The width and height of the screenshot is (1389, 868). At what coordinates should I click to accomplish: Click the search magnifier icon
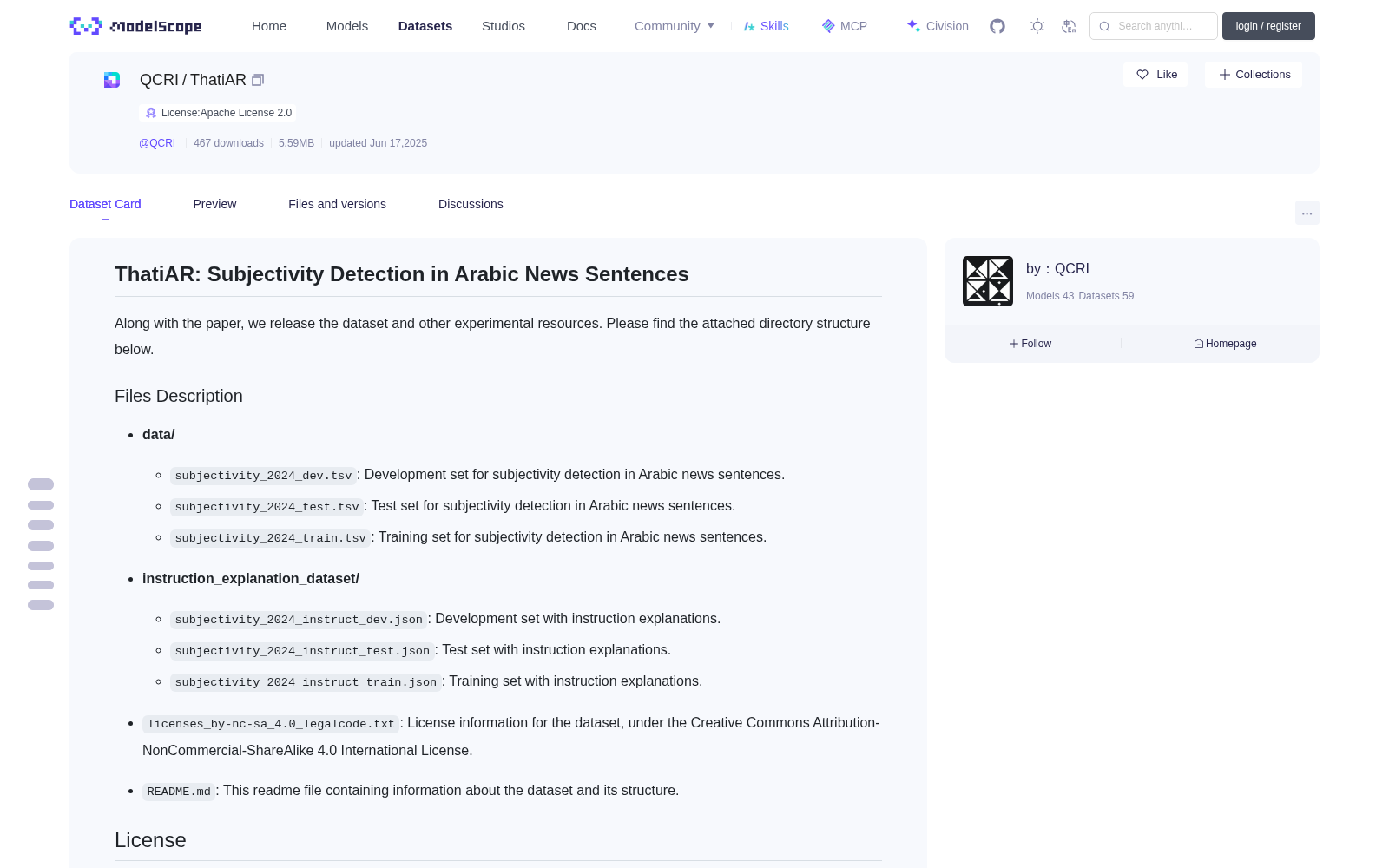pyautogui.click(x=1104, y=26)
